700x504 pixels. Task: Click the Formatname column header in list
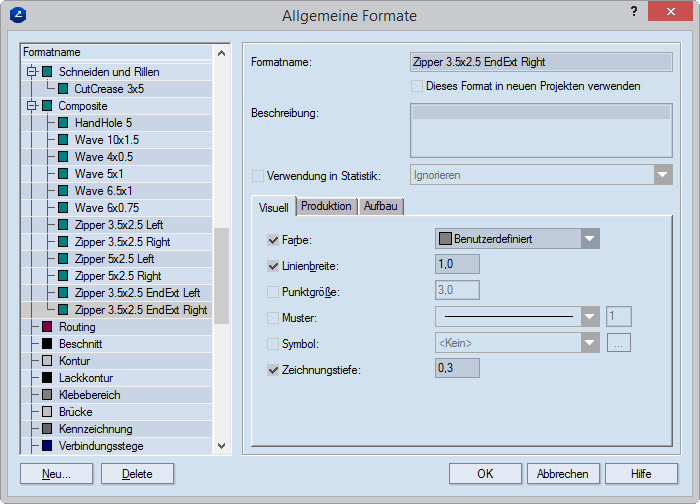(117, 52)
